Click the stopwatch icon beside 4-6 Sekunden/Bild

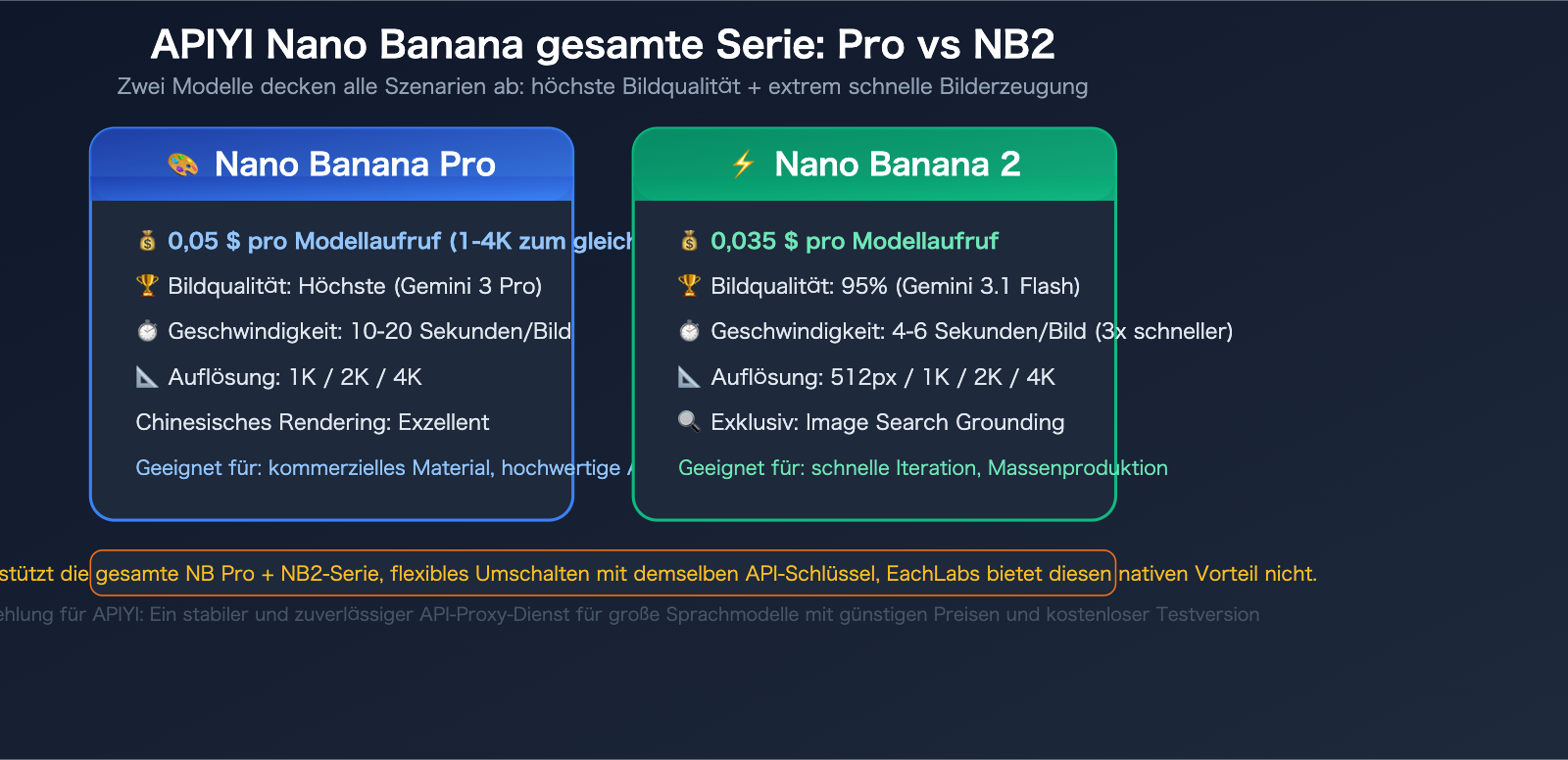[x=690, y=331]
